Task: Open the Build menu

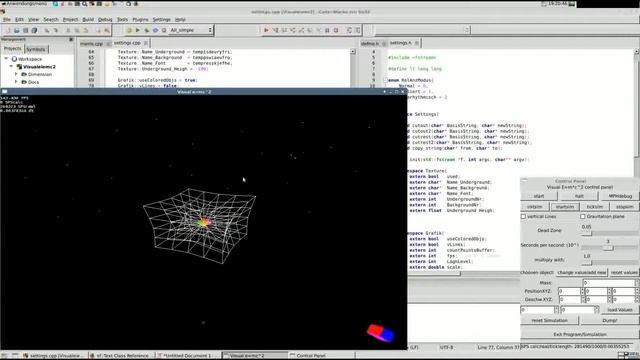Action: (x=88, y=20)
